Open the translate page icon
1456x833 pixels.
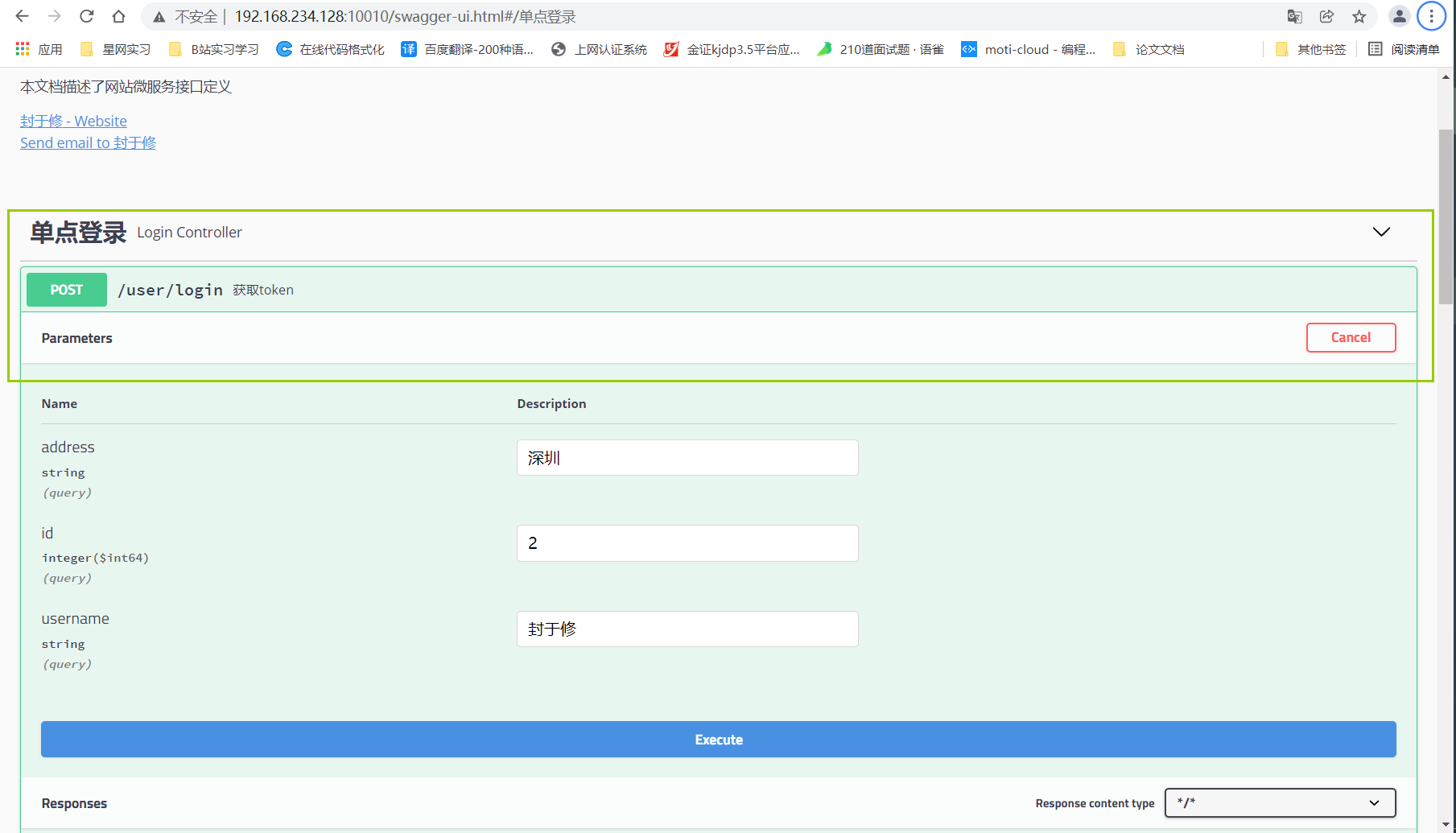[x=1294, y=16]
